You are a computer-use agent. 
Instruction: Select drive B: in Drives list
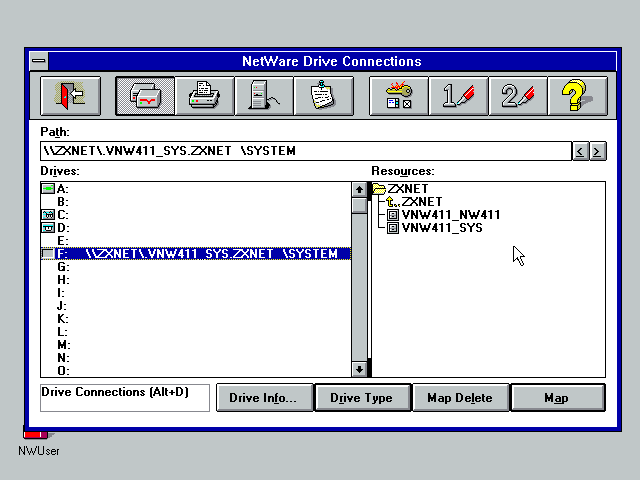(x=196, y=202)
